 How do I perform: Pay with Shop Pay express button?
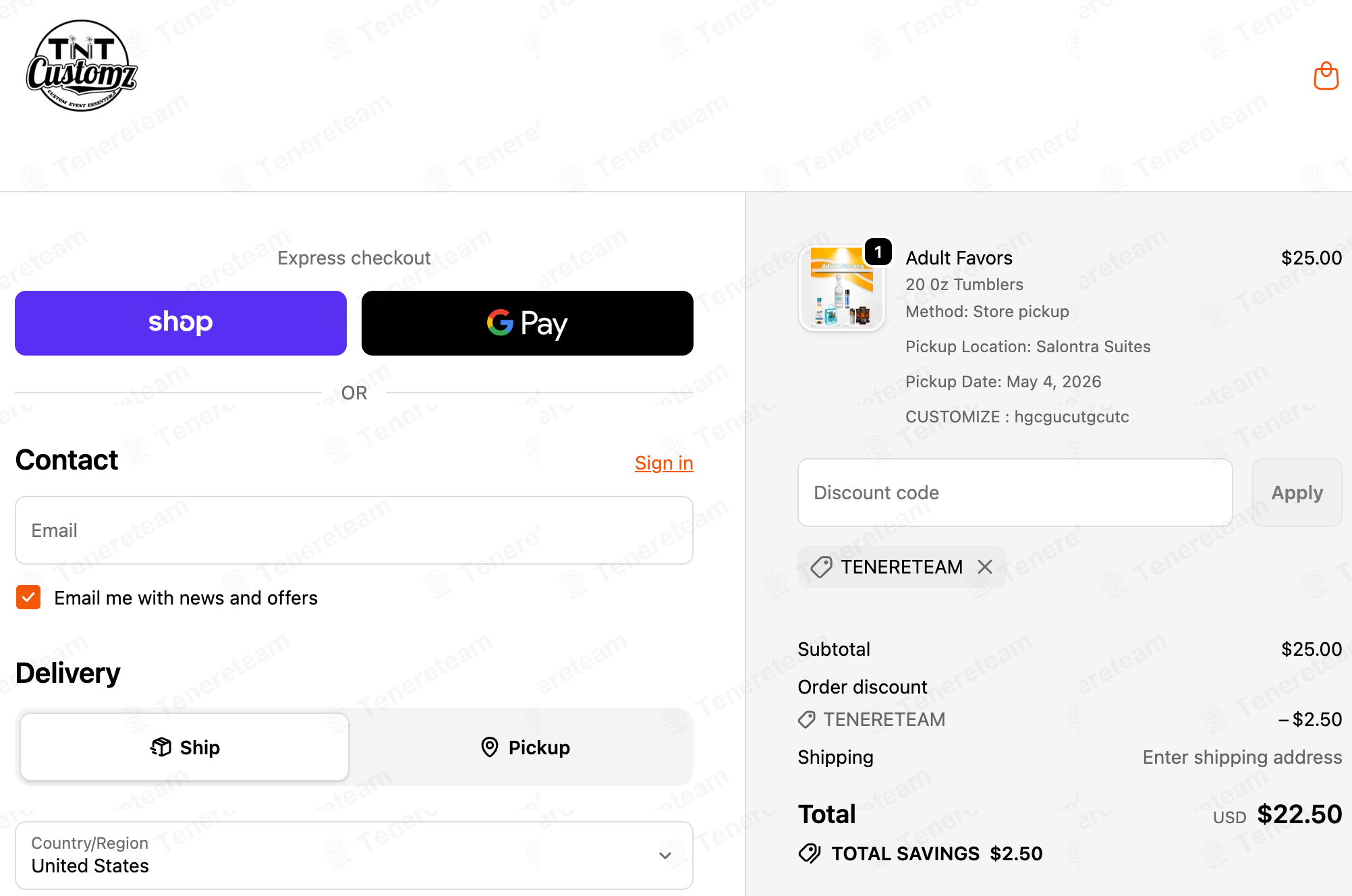tap(181, 323)
